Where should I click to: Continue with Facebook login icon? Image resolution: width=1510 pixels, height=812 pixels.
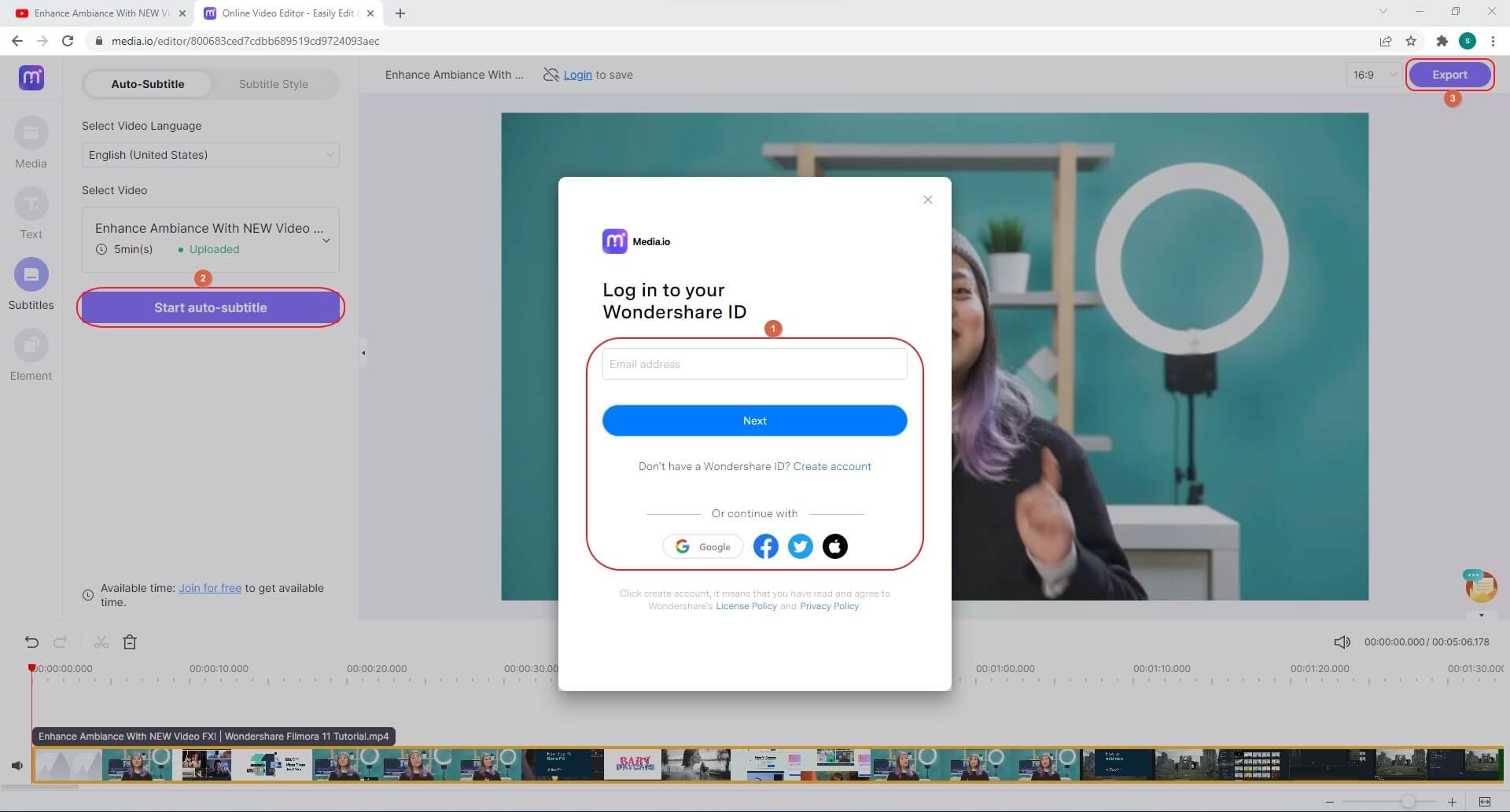click(x=765, y=546)
